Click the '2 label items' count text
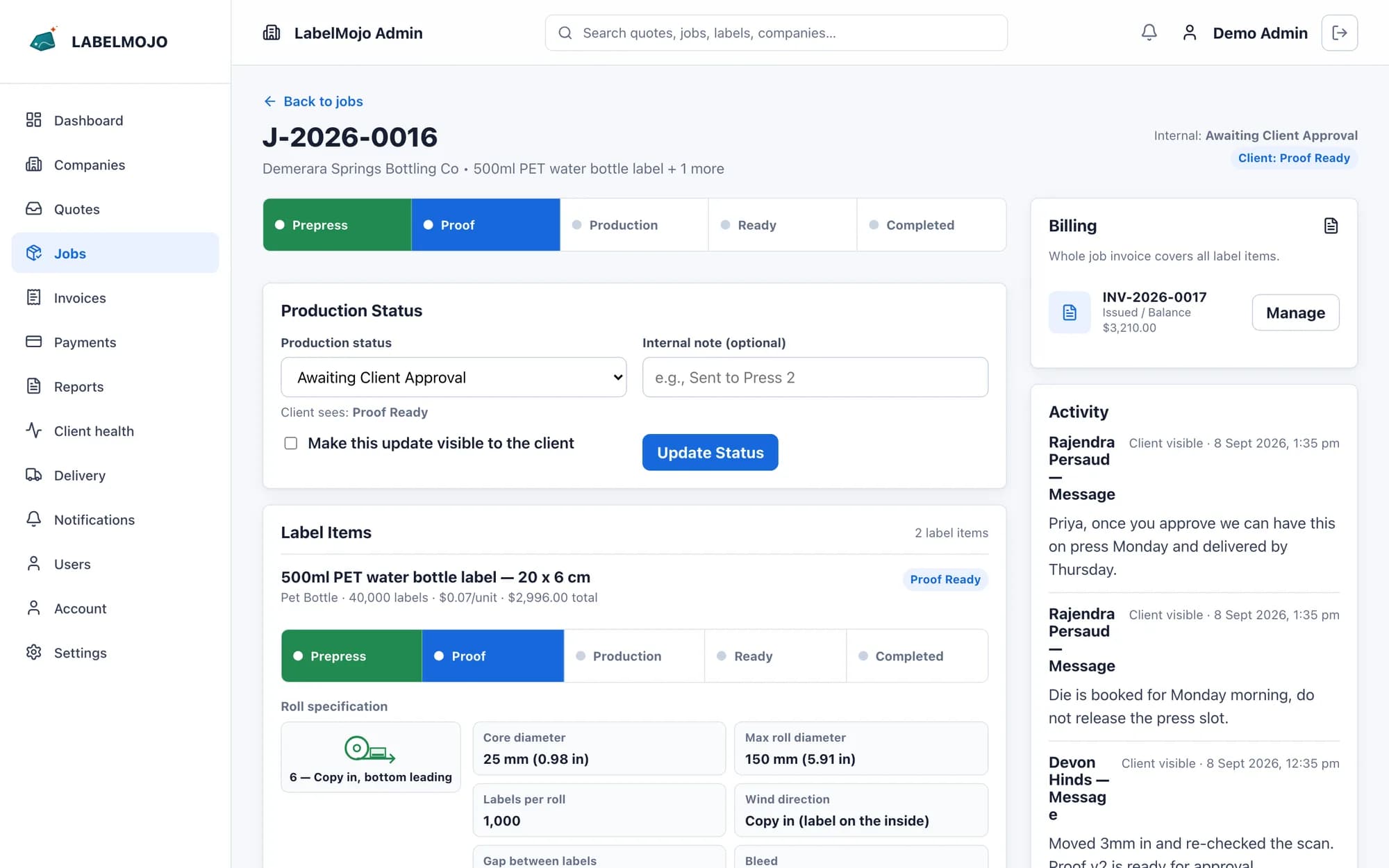1389x868 pixels. click(x=951, y=533)
